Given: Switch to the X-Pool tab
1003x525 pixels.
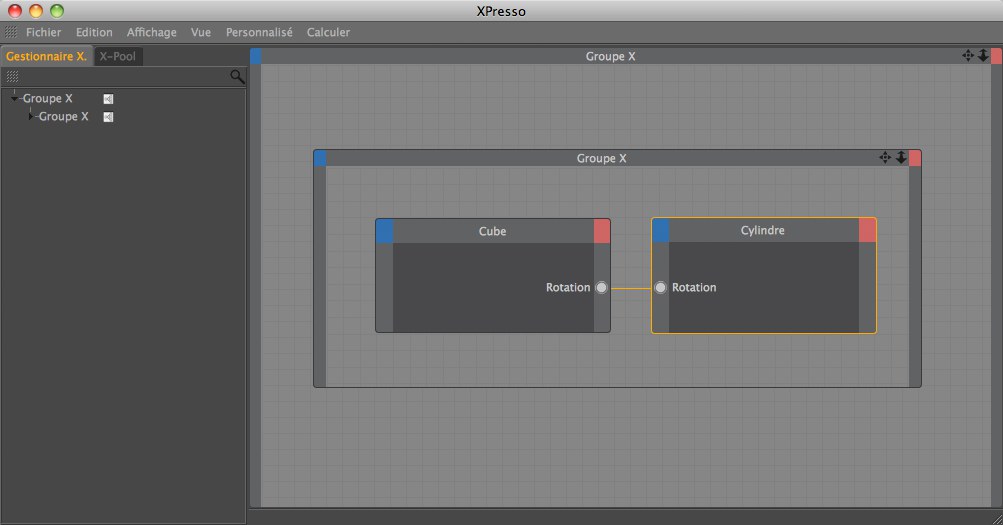Looking at the screenshot, I should tap(118, 56).
